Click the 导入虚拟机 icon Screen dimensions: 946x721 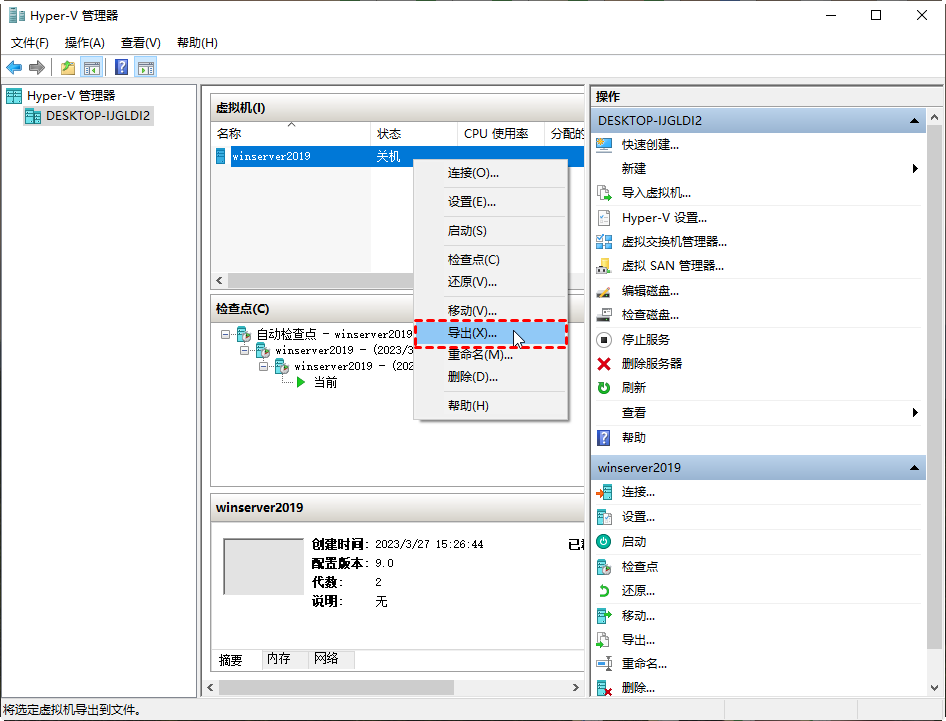tap(603, 193)
